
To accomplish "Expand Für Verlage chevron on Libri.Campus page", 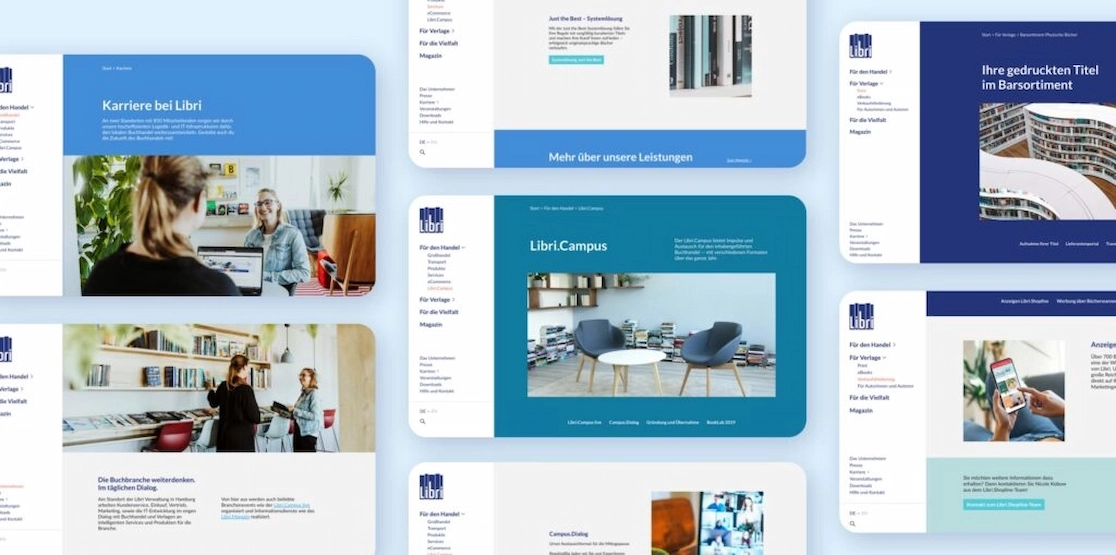I will (453, 300).
